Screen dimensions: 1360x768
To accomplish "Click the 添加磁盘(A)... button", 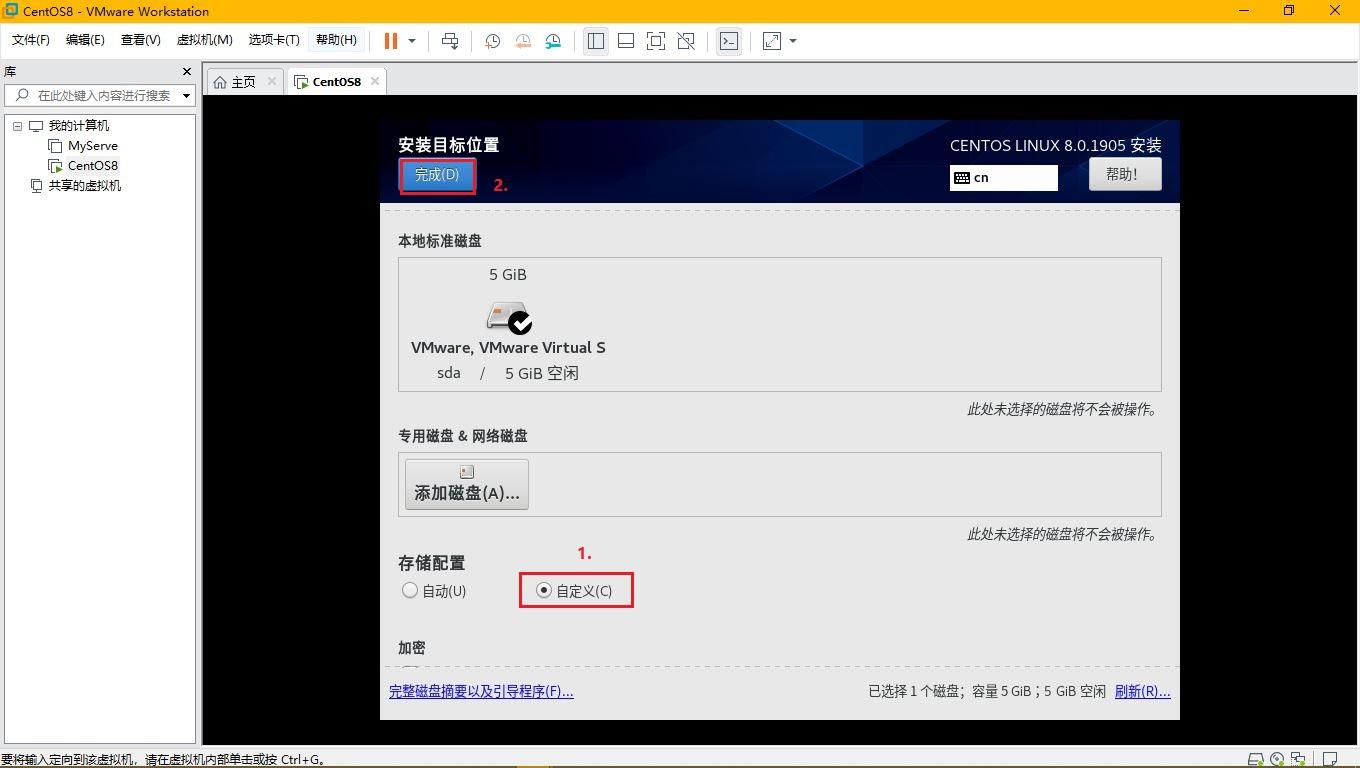I will point(467,484).
